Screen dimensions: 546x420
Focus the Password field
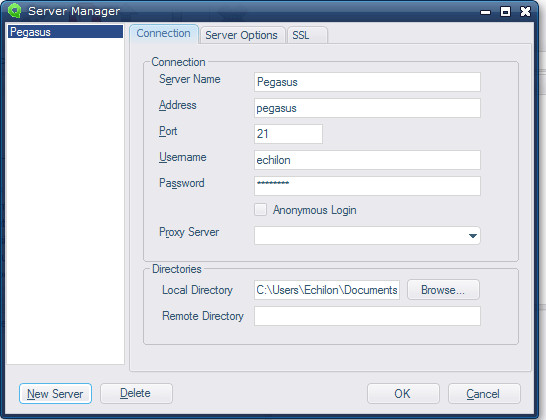click(367, 186)
